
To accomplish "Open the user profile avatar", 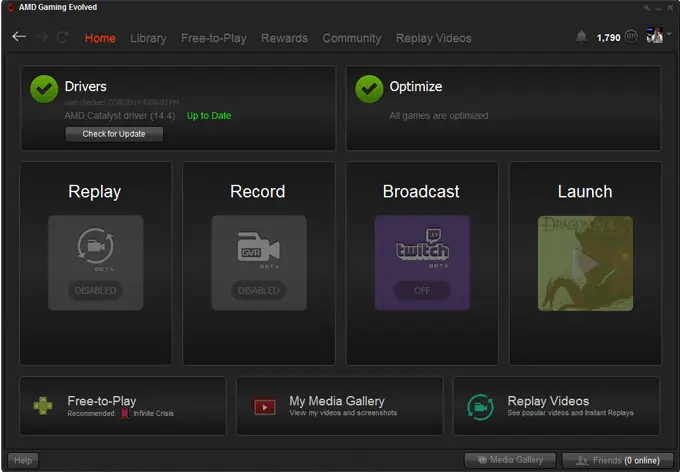I will point(654,35).
